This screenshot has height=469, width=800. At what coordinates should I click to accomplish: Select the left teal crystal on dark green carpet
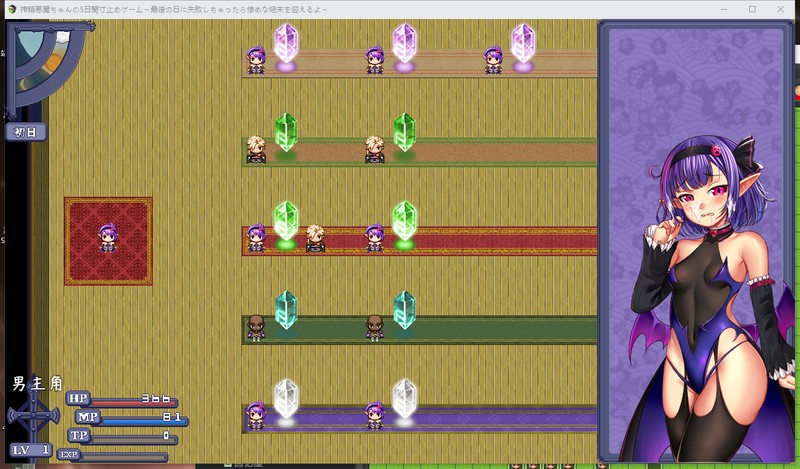click(286, 310)
